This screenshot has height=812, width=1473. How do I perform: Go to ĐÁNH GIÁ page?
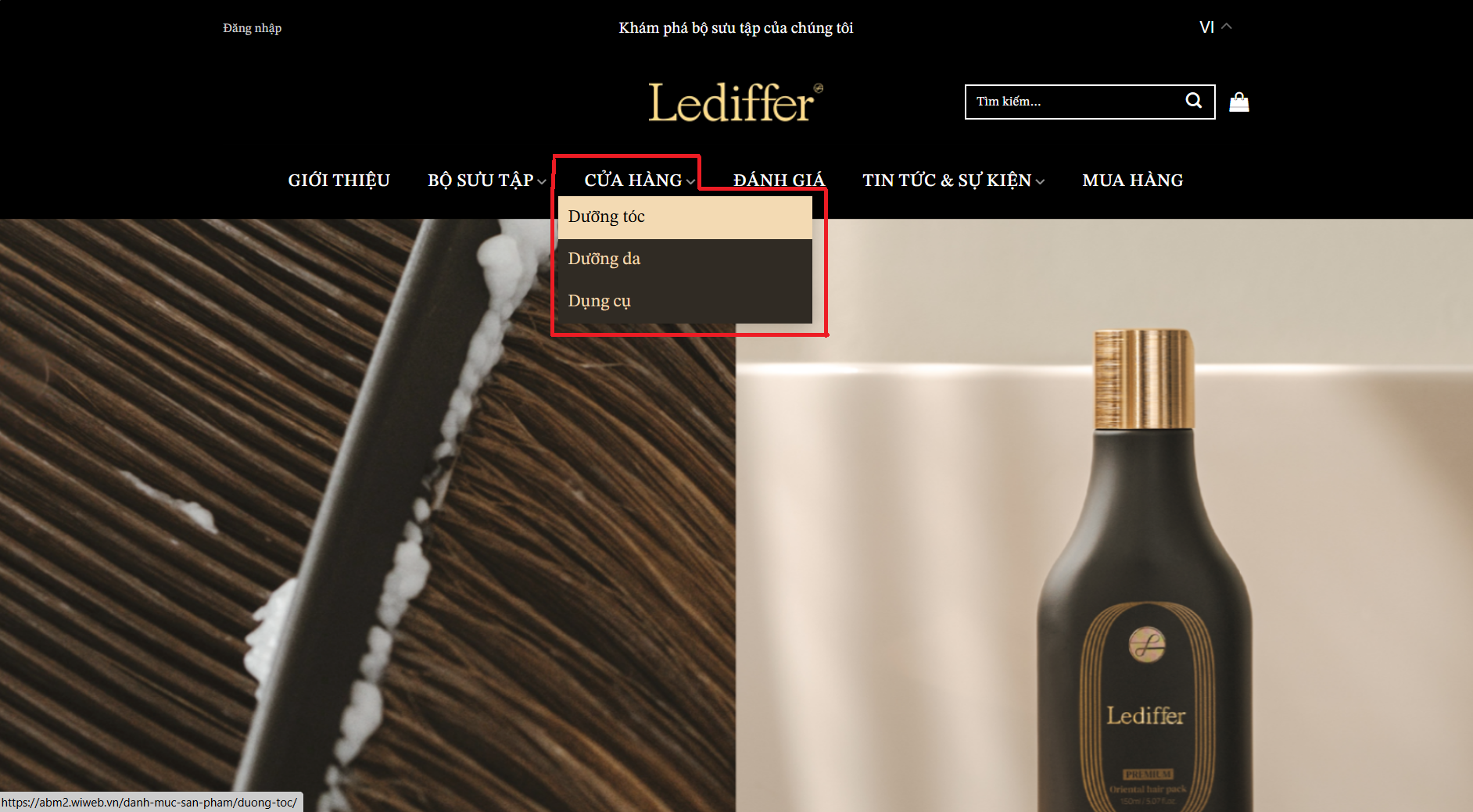pyautogui.click(x=779, y=181)
